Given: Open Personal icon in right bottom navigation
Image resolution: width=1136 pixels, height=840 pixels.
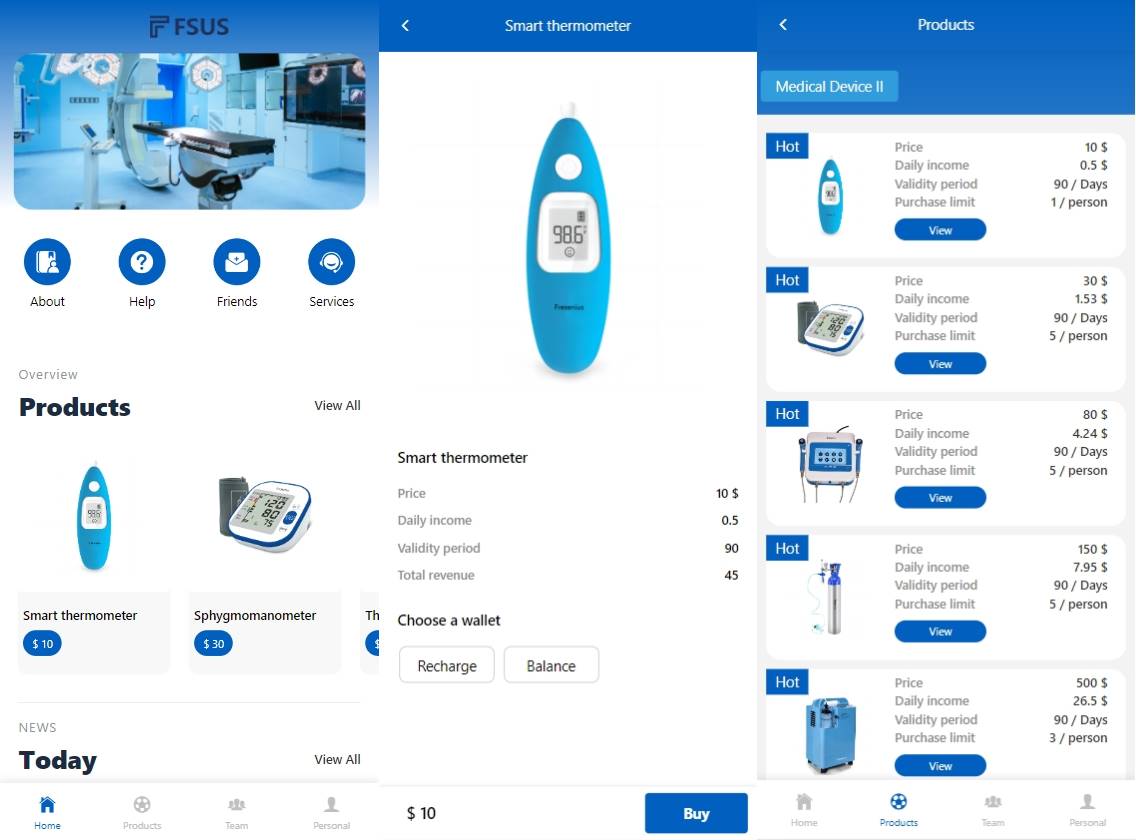Looking at the screenshot, I should 1087,809.
